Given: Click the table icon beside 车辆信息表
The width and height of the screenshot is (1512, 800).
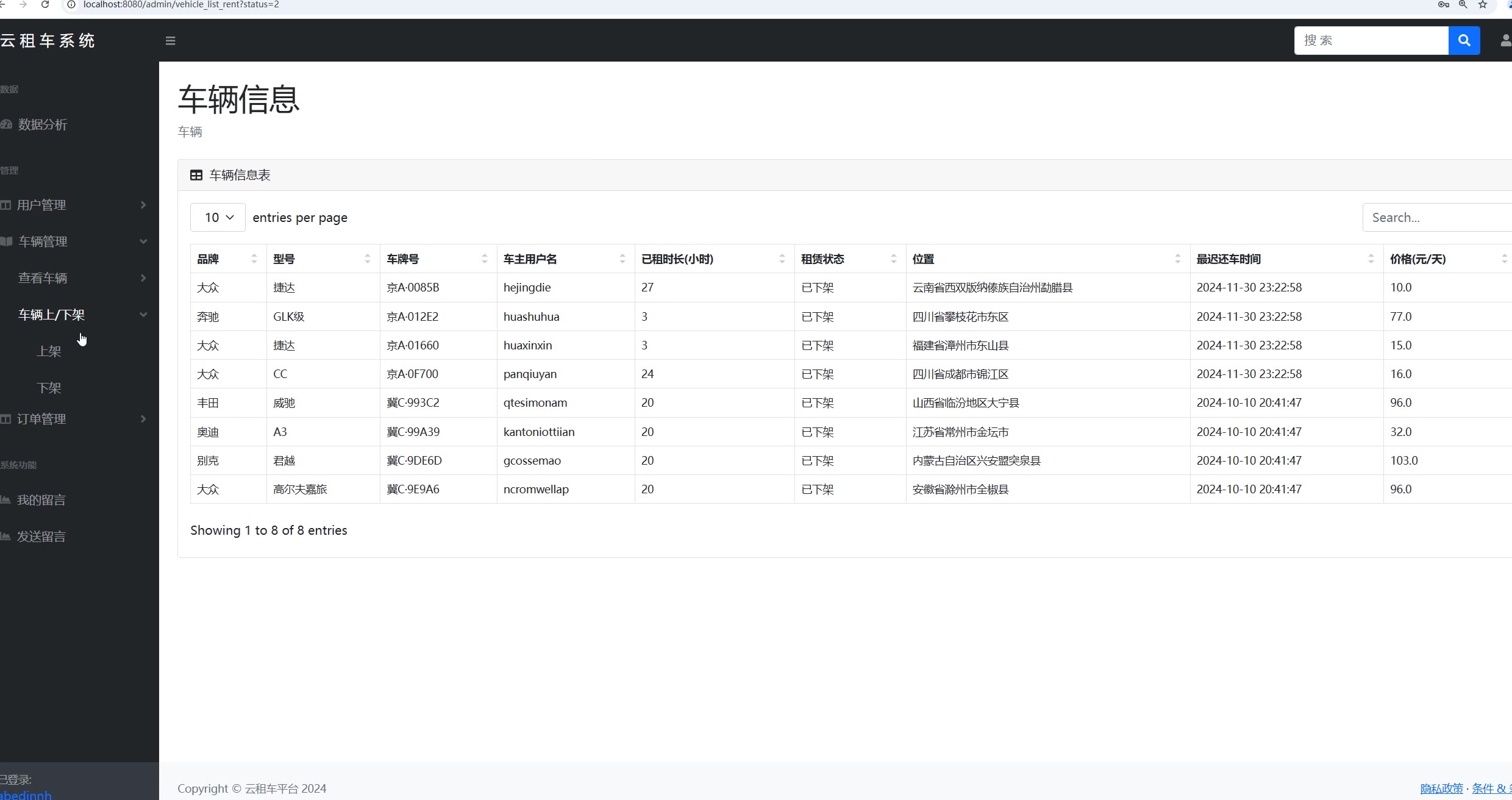Looking at the screenshot, I should (196, 176).
